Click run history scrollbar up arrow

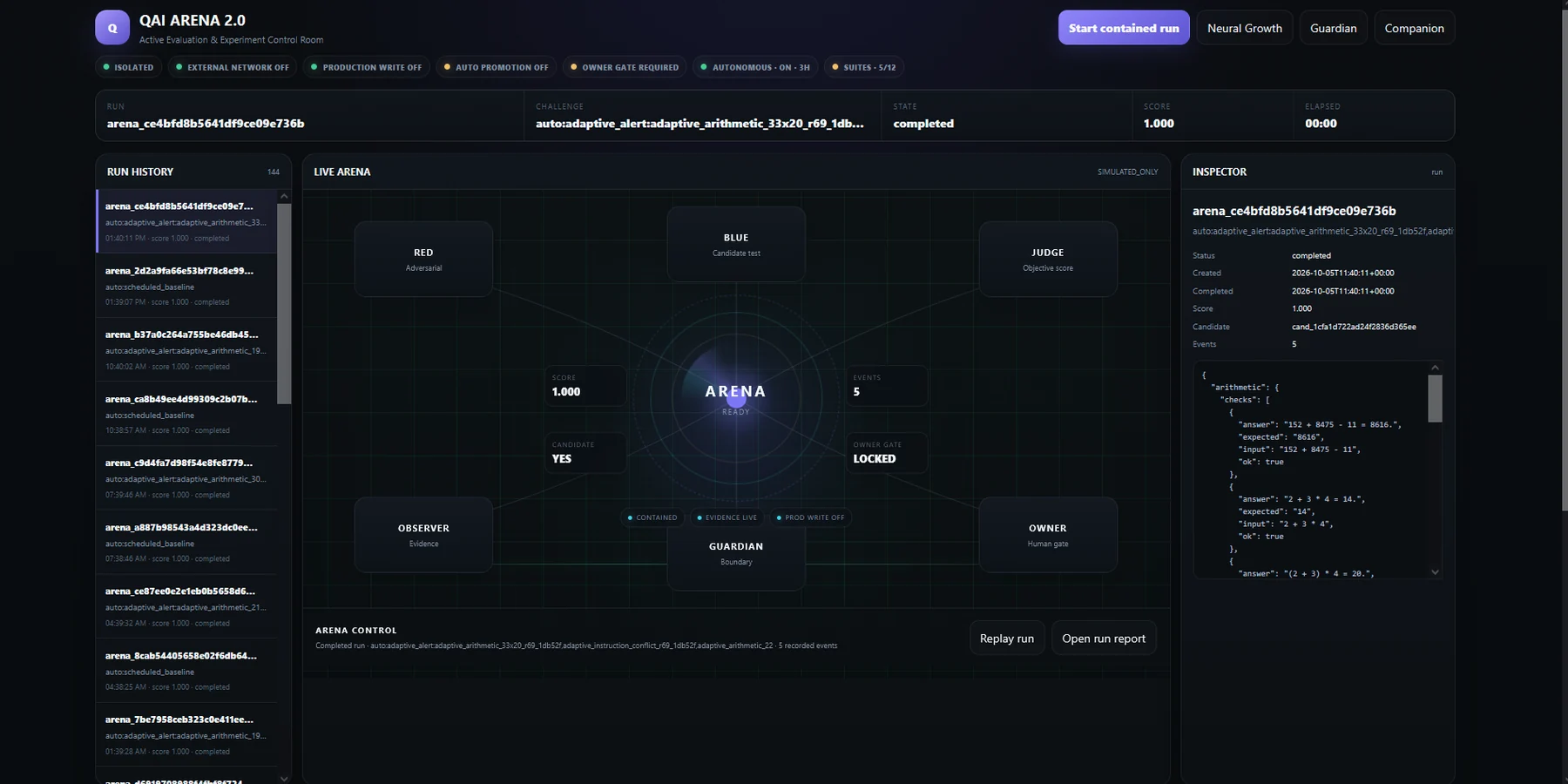tap(284, 197)
